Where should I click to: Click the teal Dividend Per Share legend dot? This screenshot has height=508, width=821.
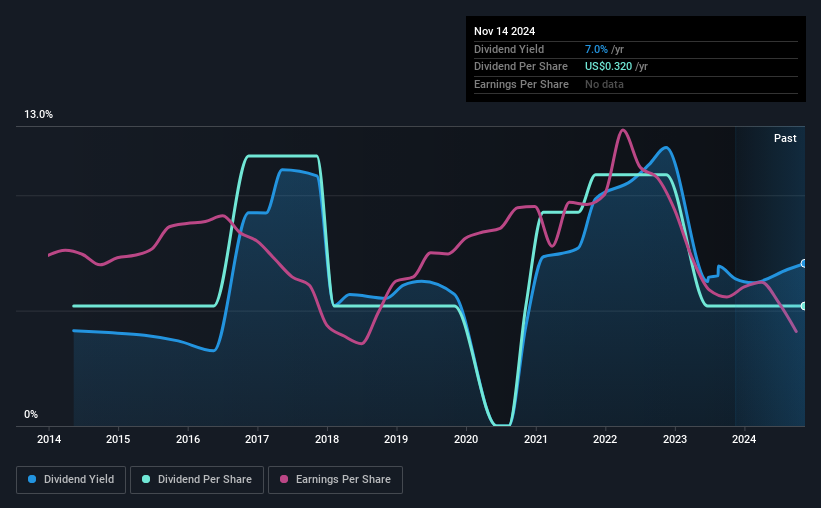146,479
